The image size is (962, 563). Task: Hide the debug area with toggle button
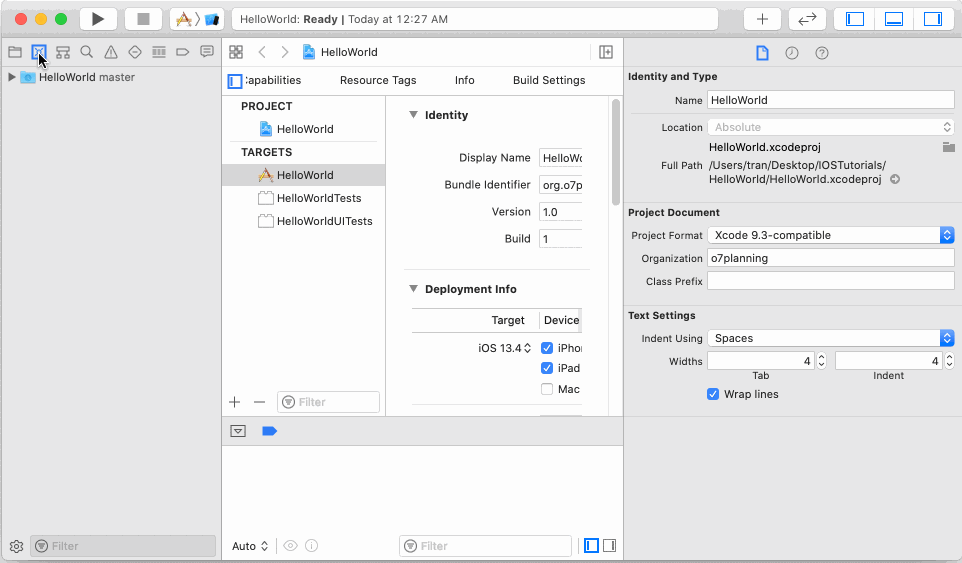point(238,431)
